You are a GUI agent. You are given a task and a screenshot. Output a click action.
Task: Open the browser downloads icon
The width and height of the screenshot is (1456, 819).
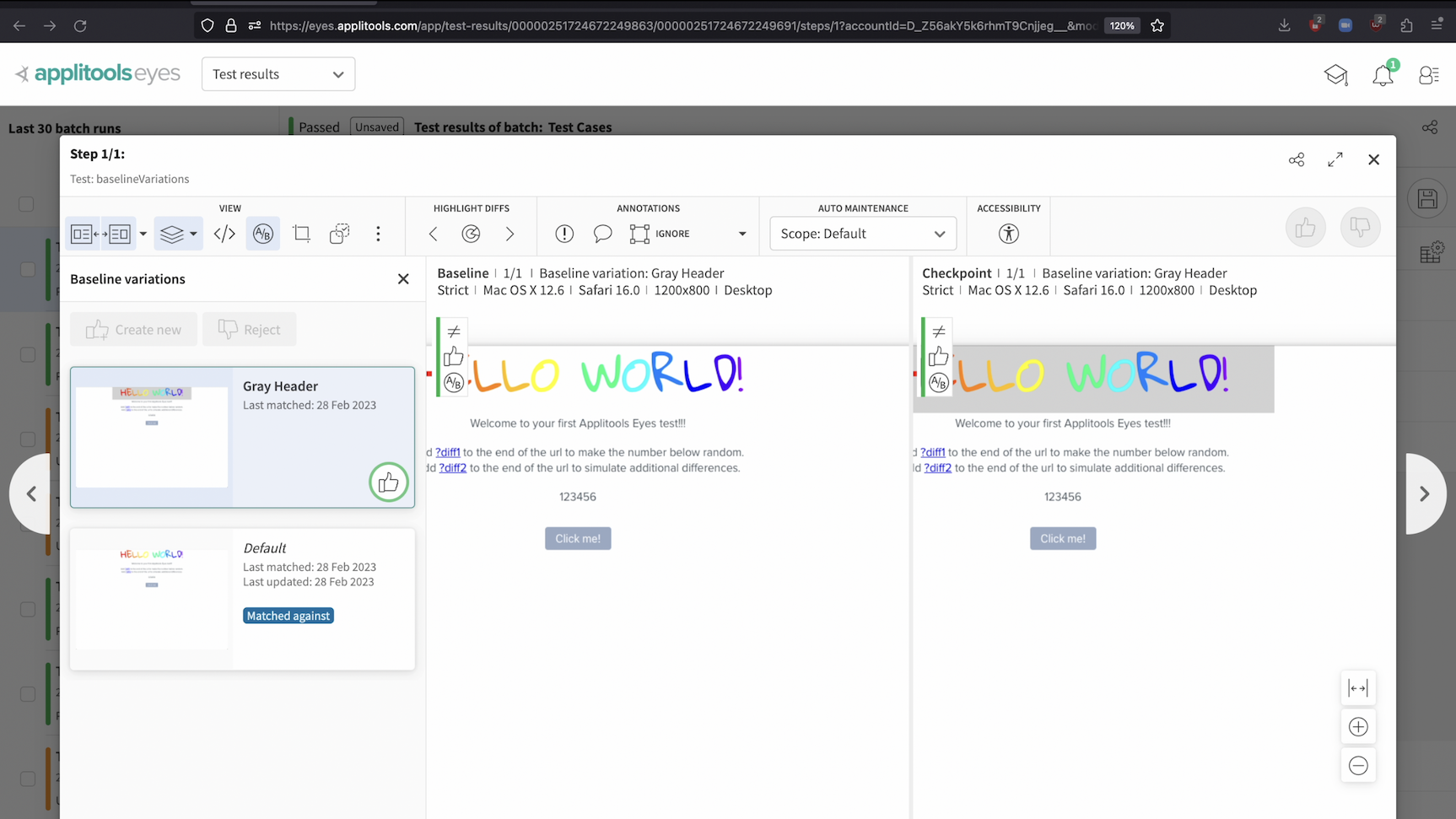(x=1284, y=25)
